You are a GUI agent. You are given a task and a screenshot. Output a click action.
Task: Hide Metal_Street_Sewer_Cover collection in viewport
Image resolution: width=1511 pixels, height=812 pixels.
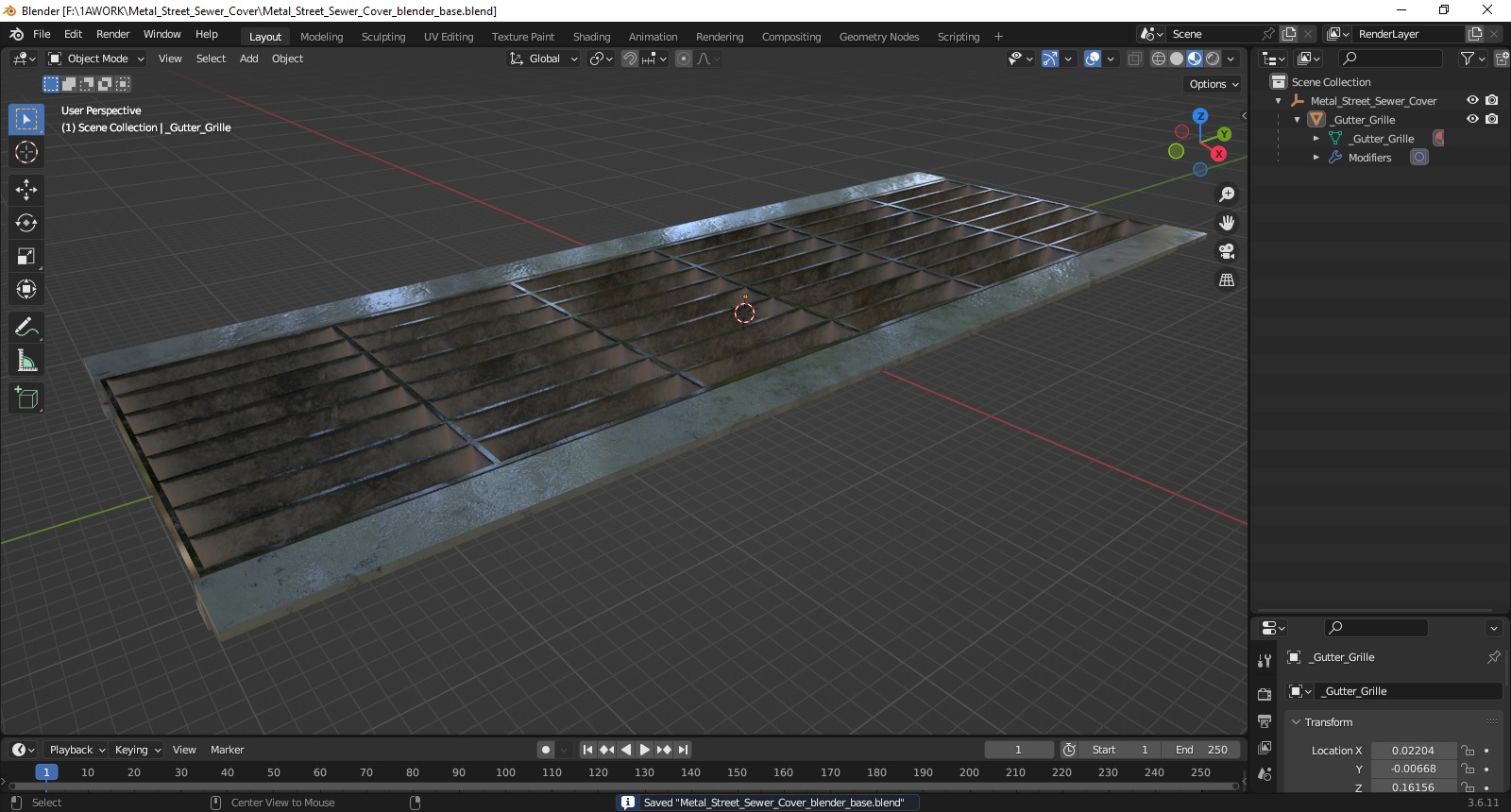pyautogui.click(x=1472, y=100)
